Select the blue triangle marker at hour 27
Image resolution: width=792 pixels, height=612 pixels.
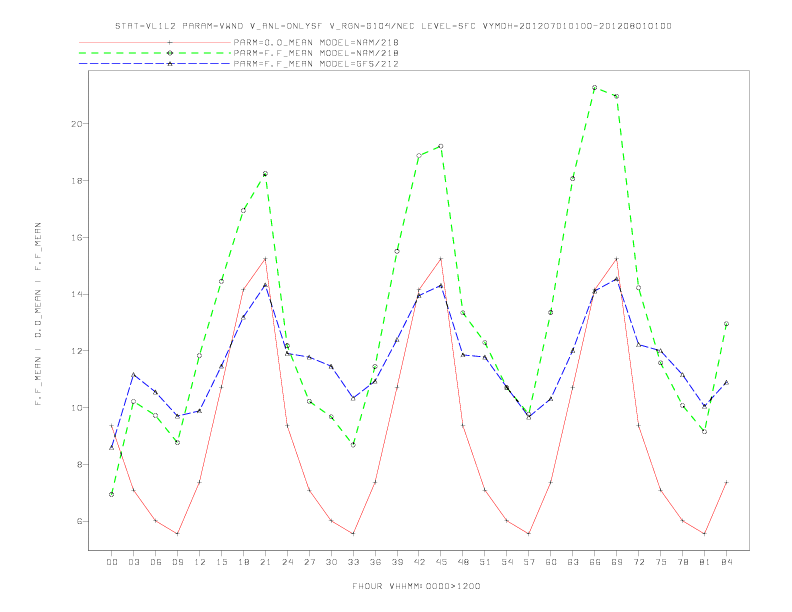click(309, 357)
